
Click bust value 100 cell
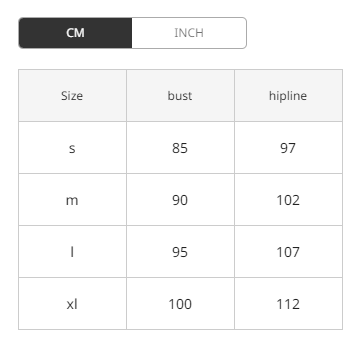tap(180, 304)
